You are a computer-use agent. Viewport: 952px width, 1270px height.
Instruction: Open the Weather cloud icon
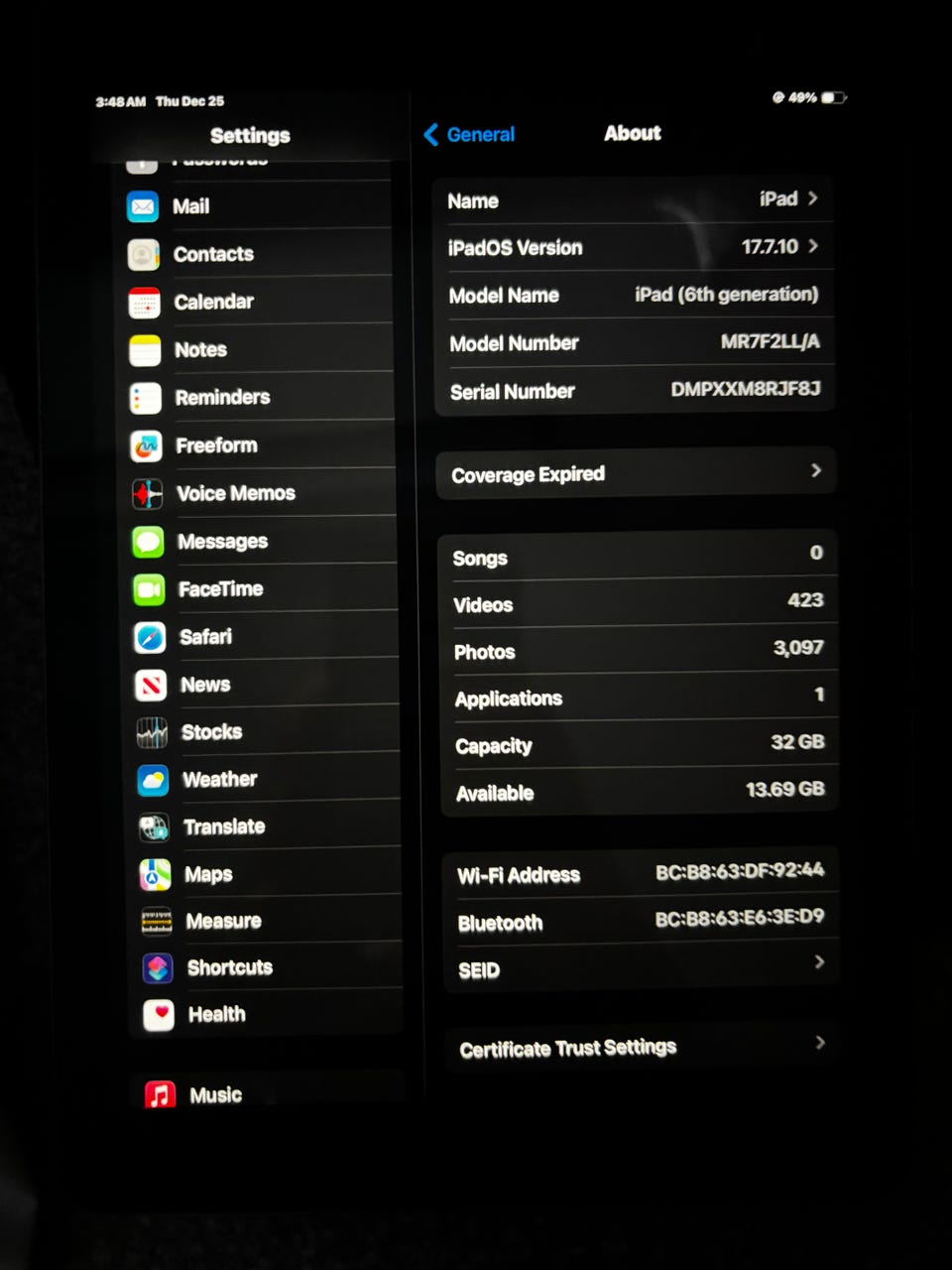point(153,780)
